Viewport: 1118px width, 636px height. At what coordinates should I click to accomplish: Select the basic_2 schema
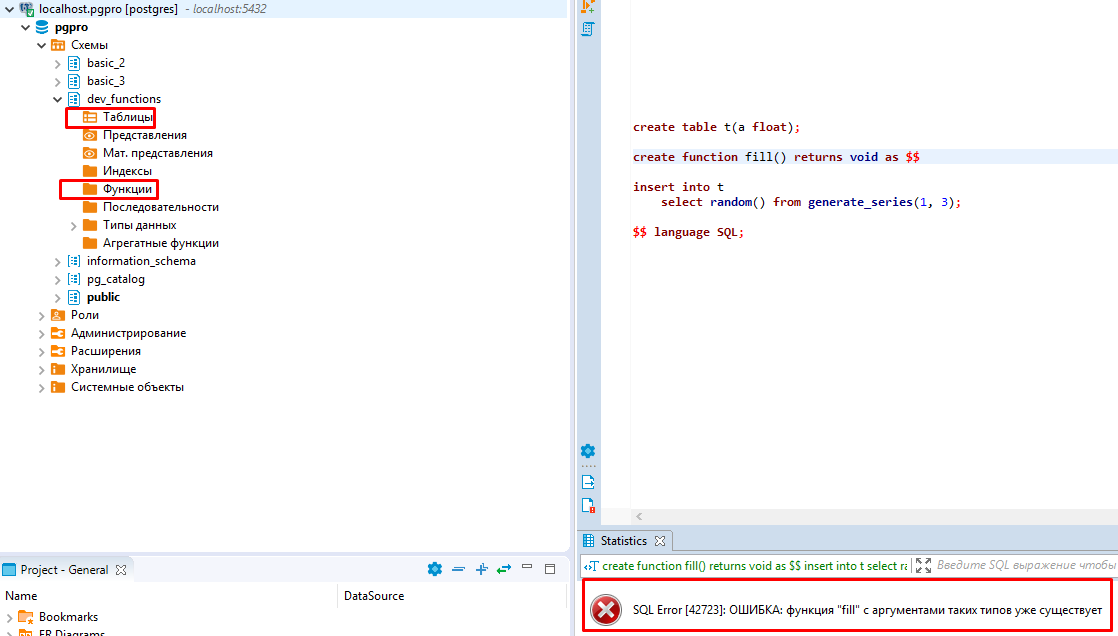tap(106, 63)
